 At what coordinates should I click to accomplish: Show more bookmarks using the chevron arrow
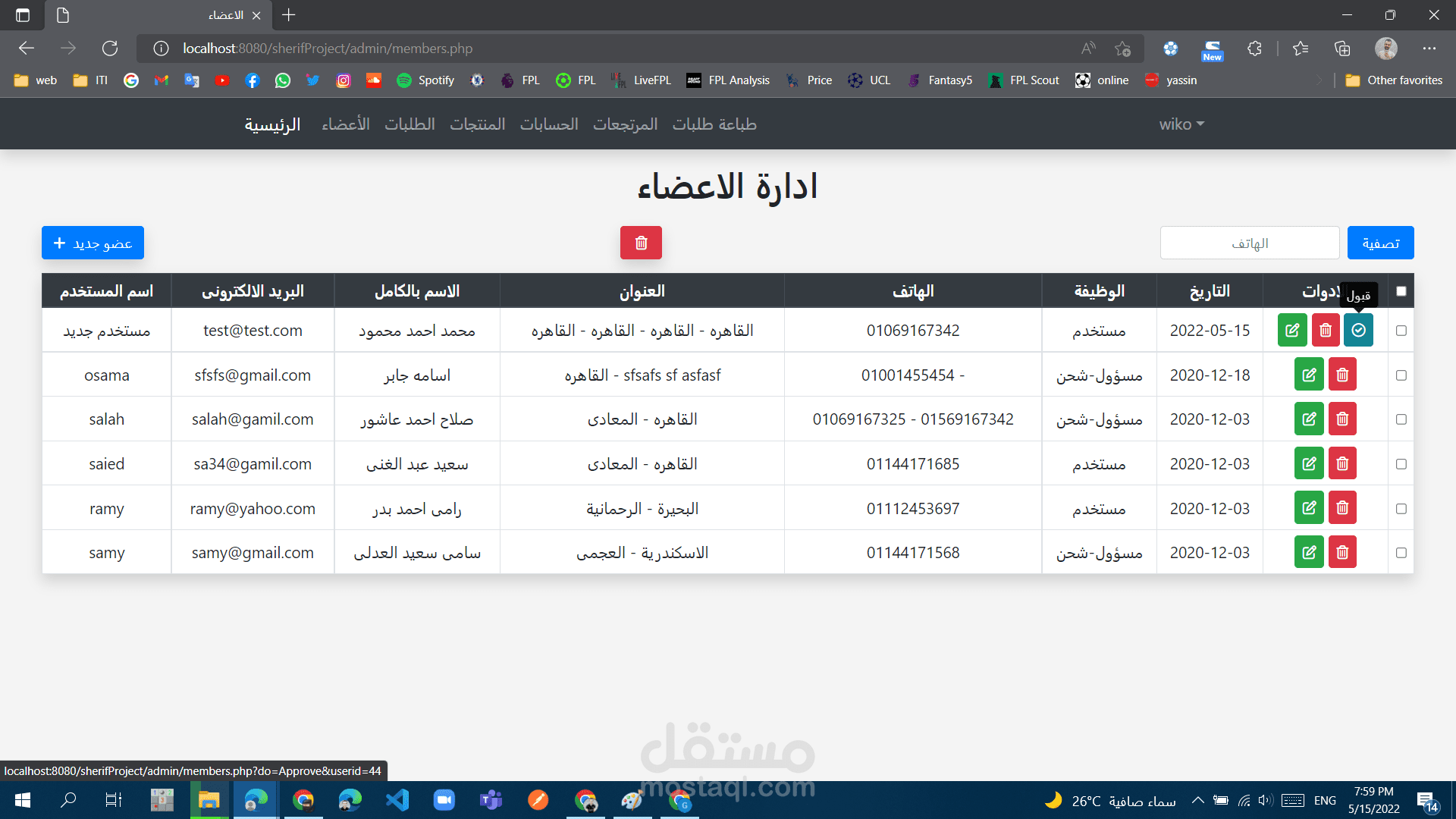coord(1320,80)
